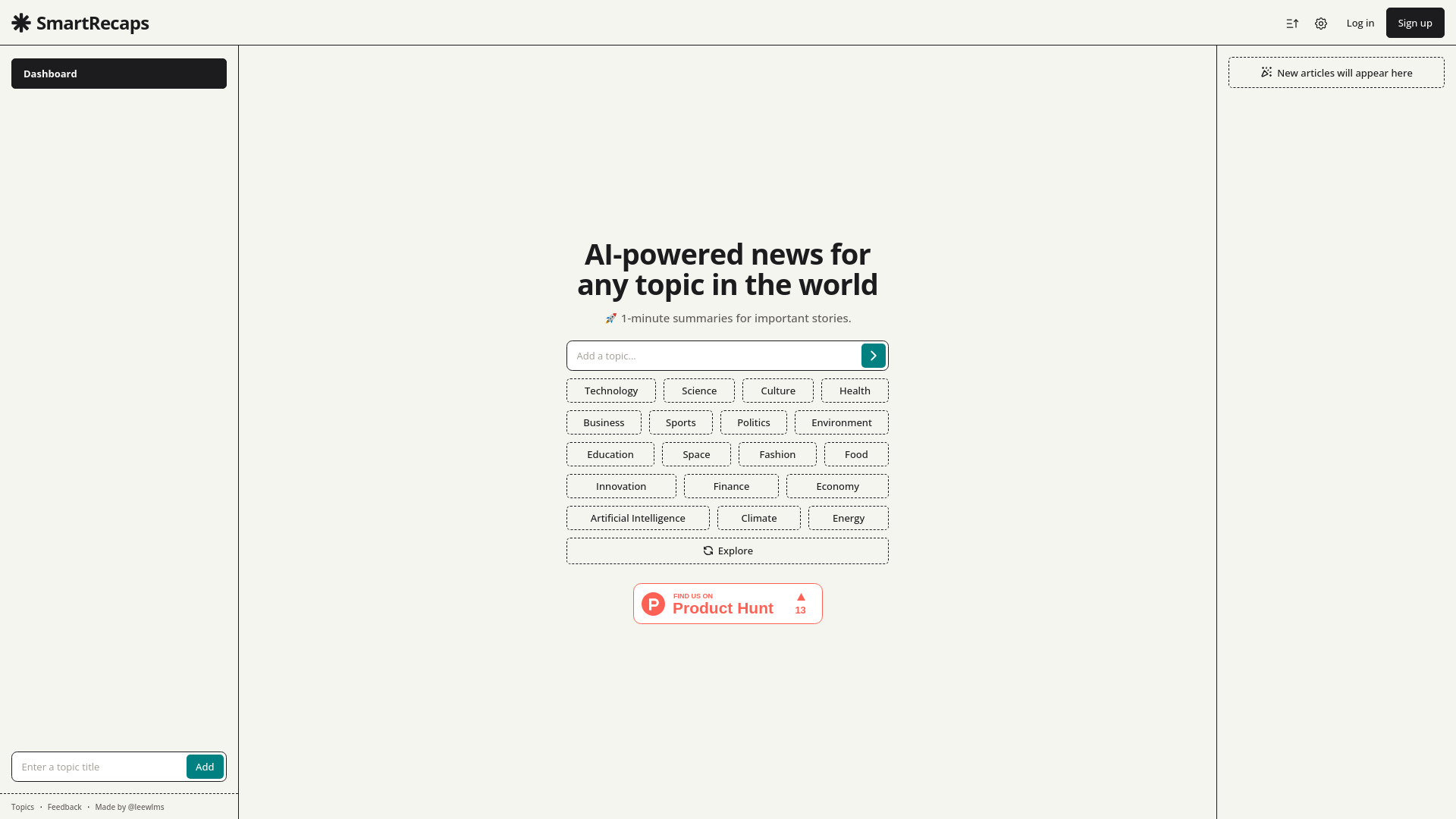Click the Add topic button in sidebar
Viewport: 1456px width, 819px height.
pos(205,767)
